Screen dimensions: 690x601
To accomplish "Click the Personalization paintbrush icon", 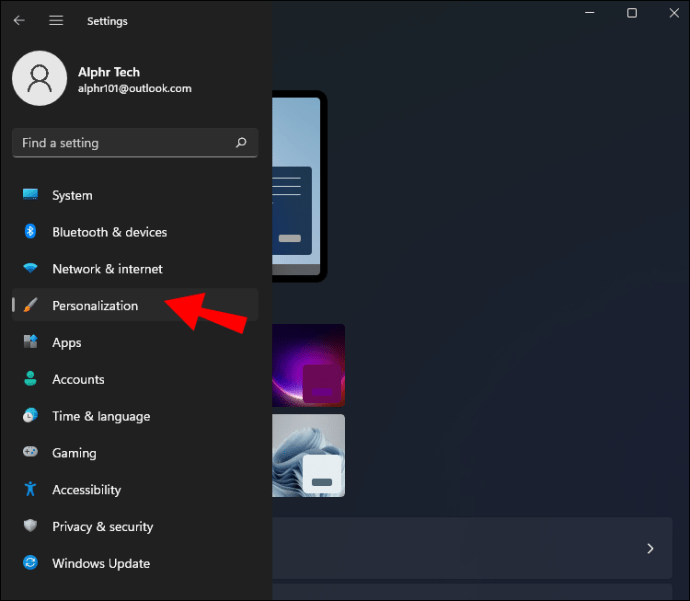I will pos(30,306).
